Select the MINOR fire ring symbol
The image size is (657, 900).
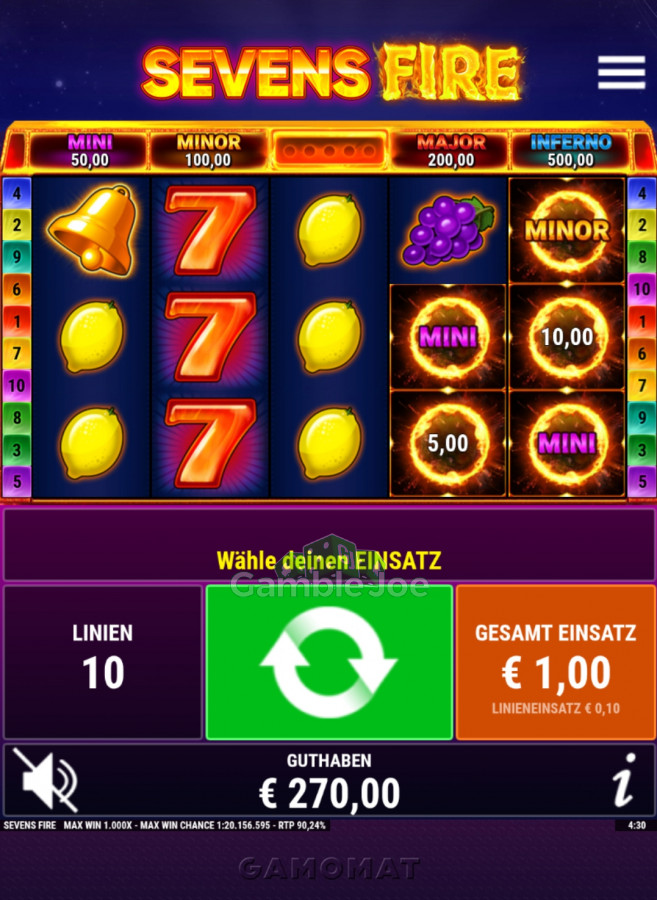click(567, 230)
